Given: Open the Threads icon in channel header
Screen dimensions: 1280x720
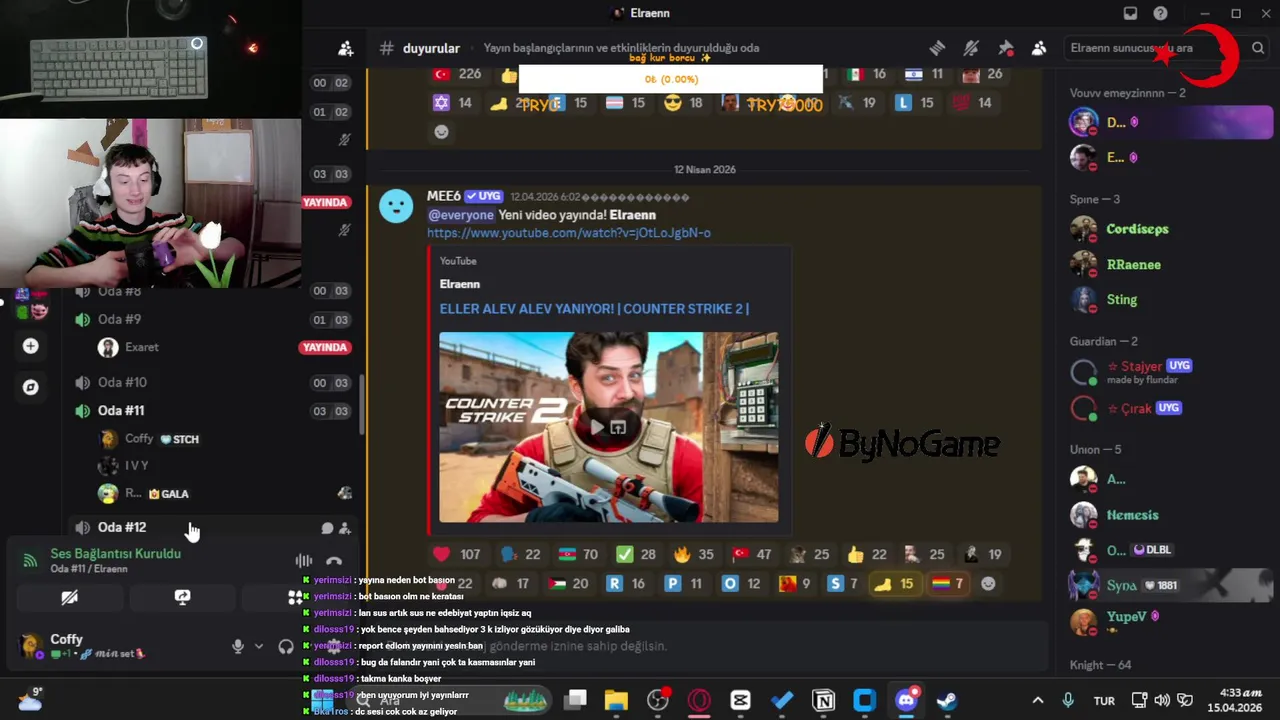Looking at the screenshot, I should click(937, 48).
